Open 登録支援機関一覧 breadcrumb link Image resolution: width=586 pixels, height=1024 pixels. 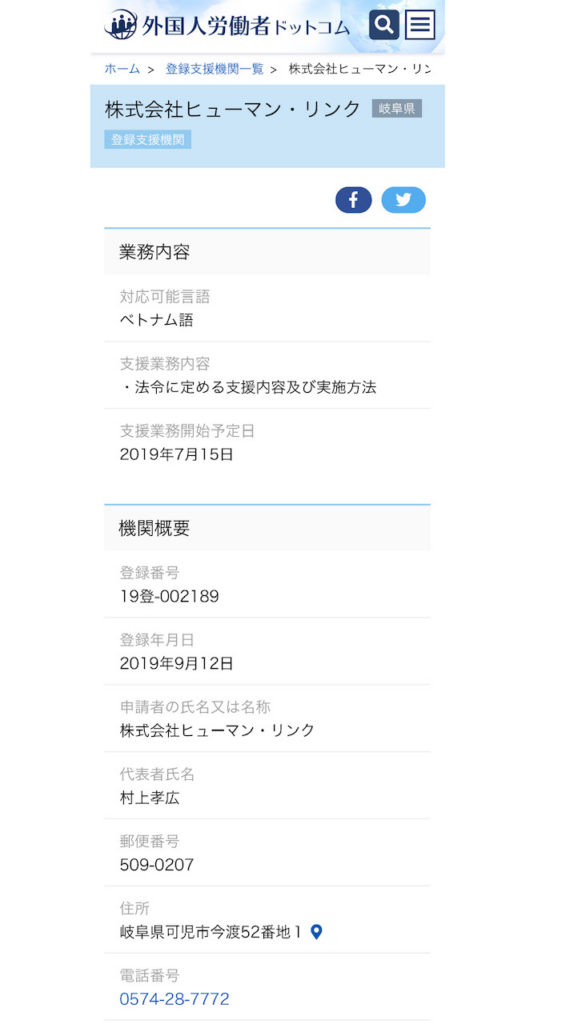point(214,69)
